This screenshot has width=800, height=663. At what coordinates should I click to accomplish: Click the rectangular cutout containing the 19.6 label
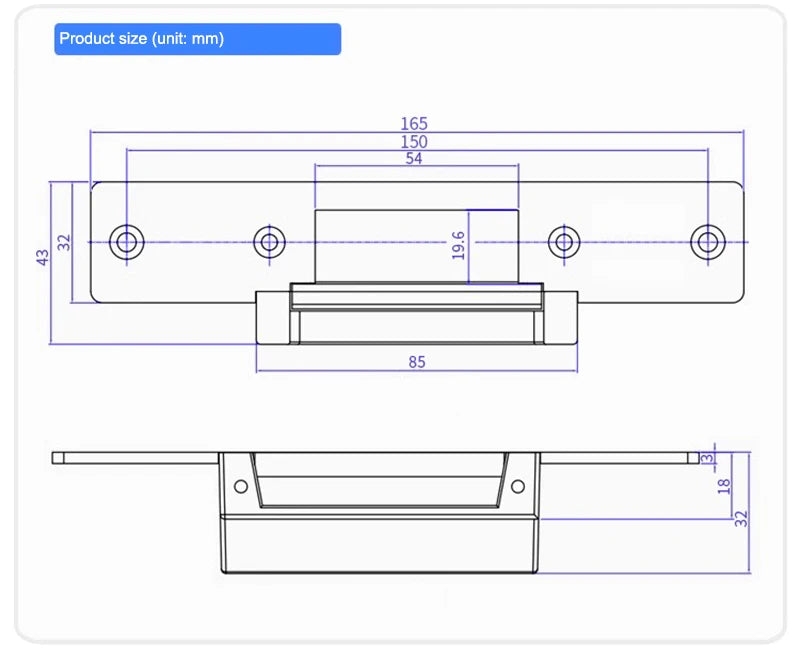[495, 245]
